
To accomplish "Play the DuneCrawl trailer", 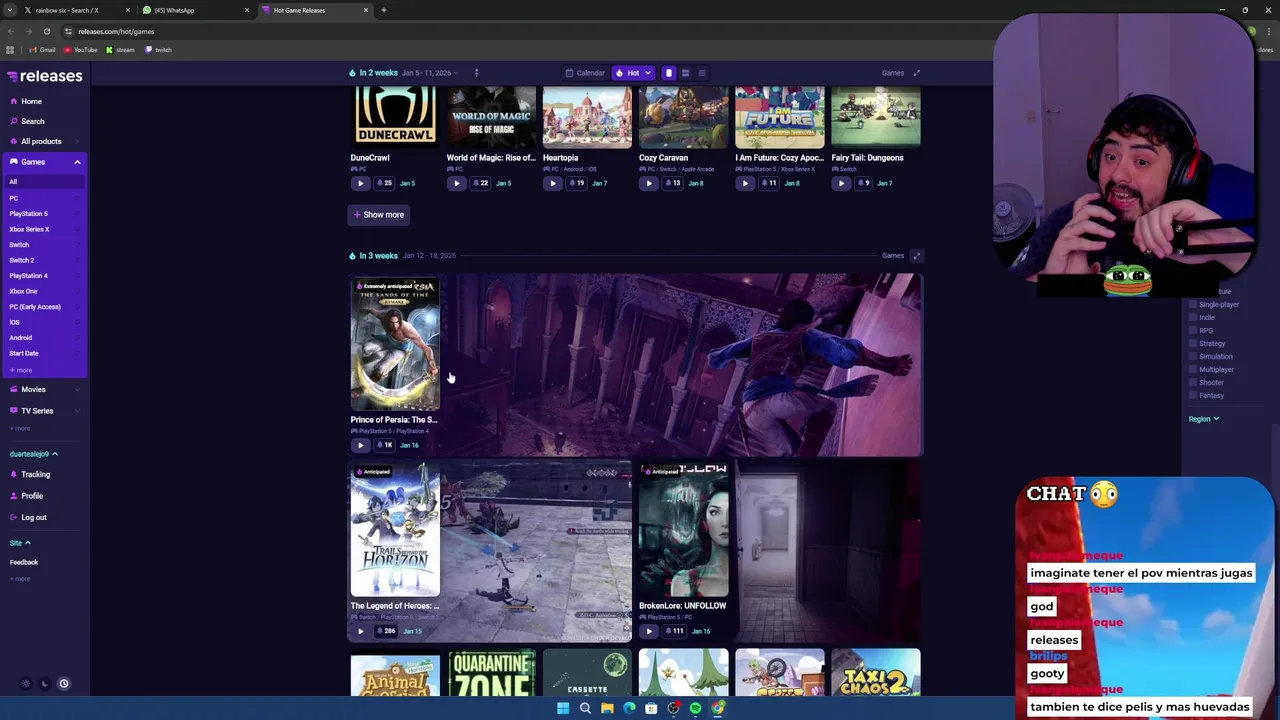I will 360,183.
